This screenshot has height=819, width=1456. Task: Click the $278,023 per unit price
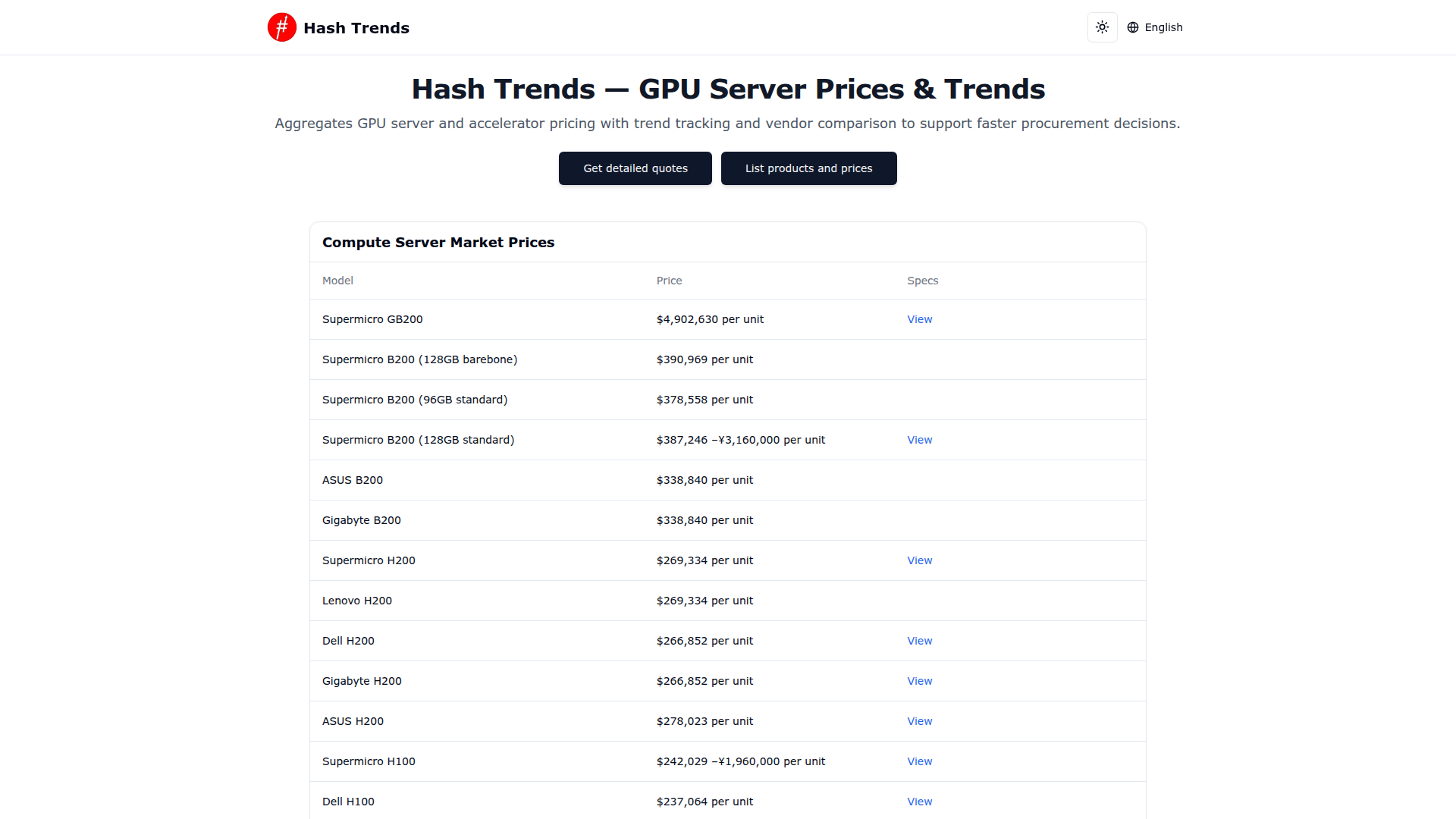704,721
